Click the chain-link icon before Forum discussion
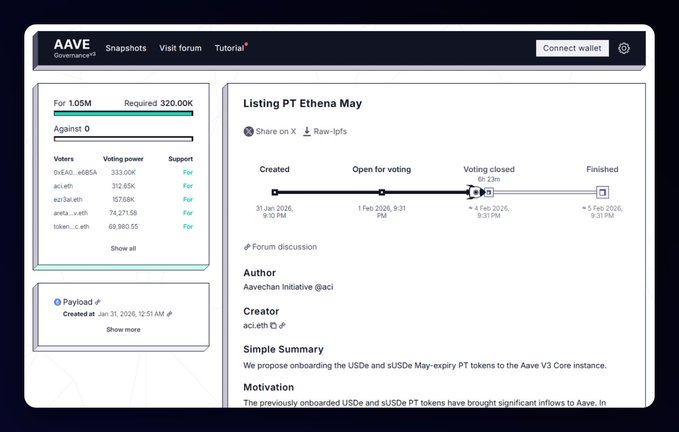 (247, 247)
